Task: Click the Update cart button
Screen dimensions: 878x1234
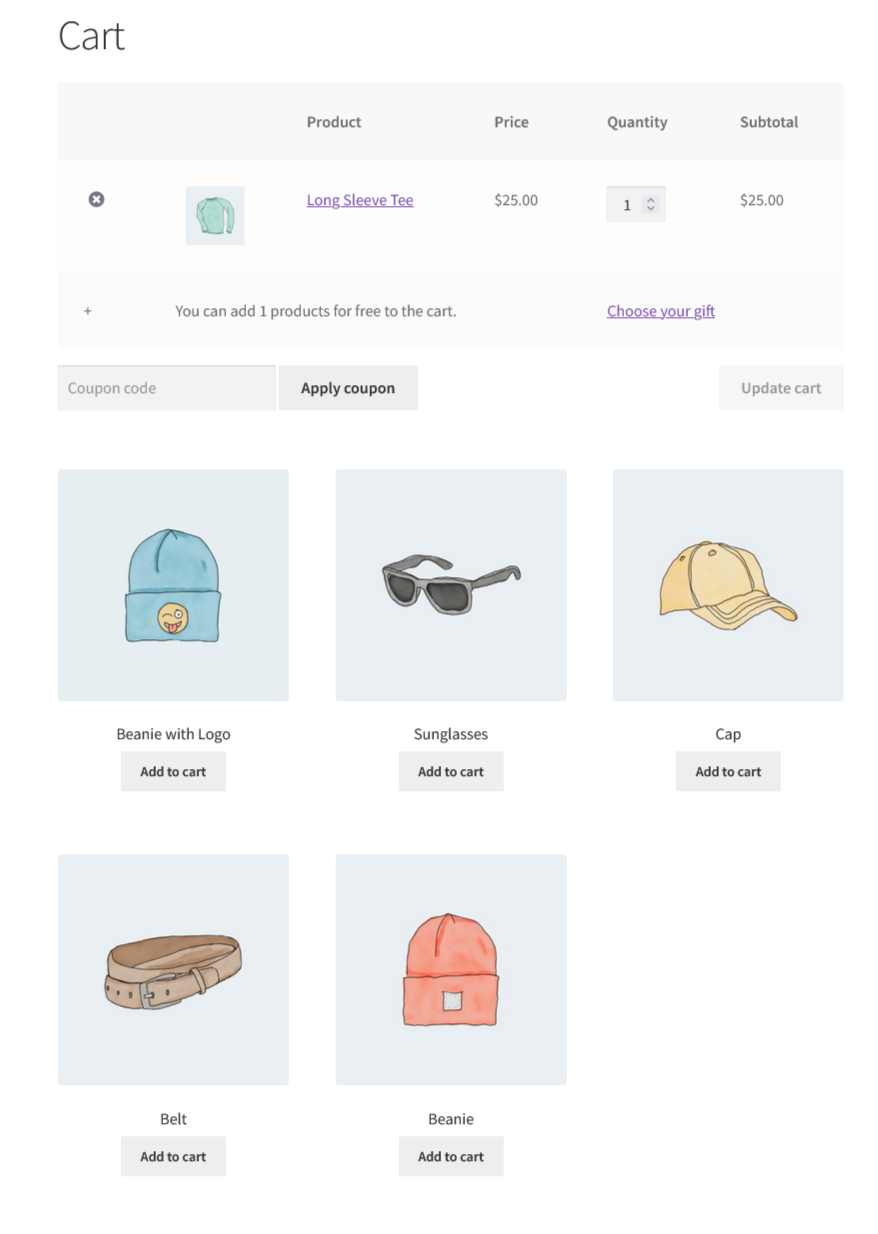Action: [781, 388]
